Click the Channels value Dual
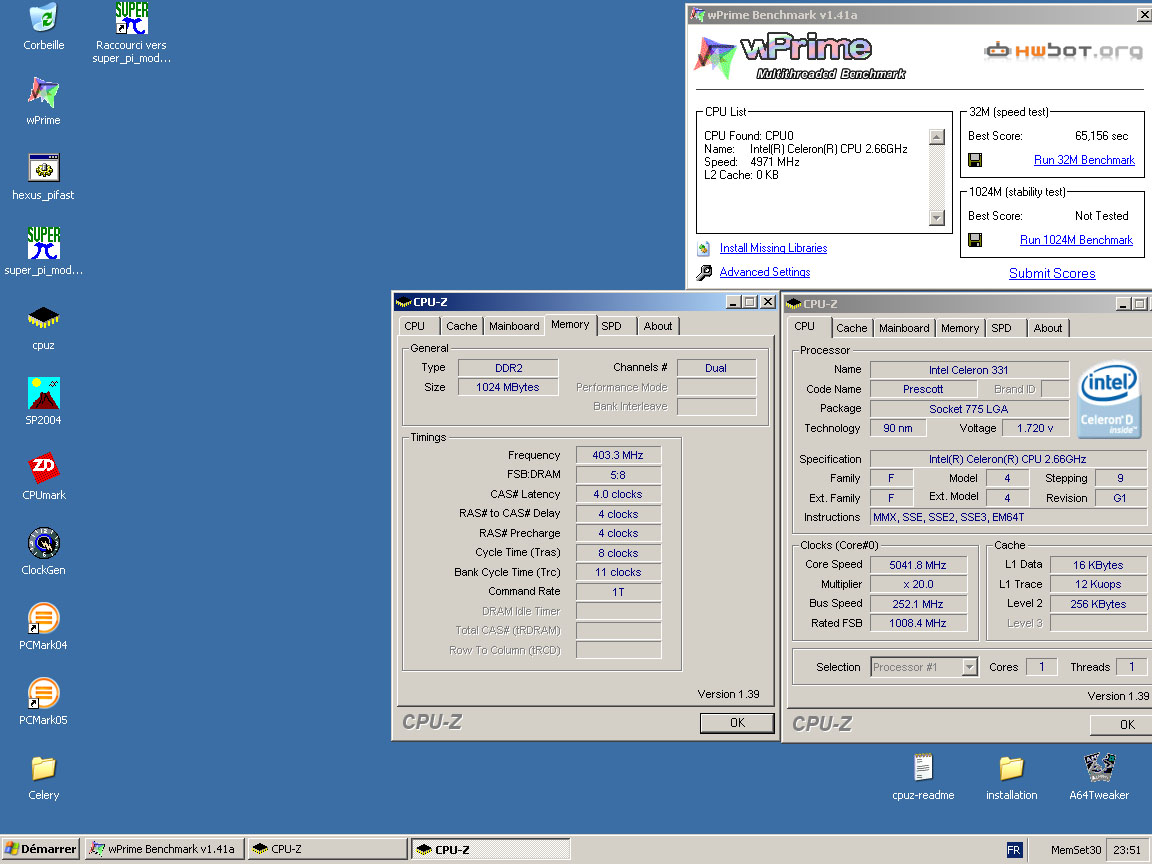The width and height of the screenshot is (1152, 864). coord(716,368)
